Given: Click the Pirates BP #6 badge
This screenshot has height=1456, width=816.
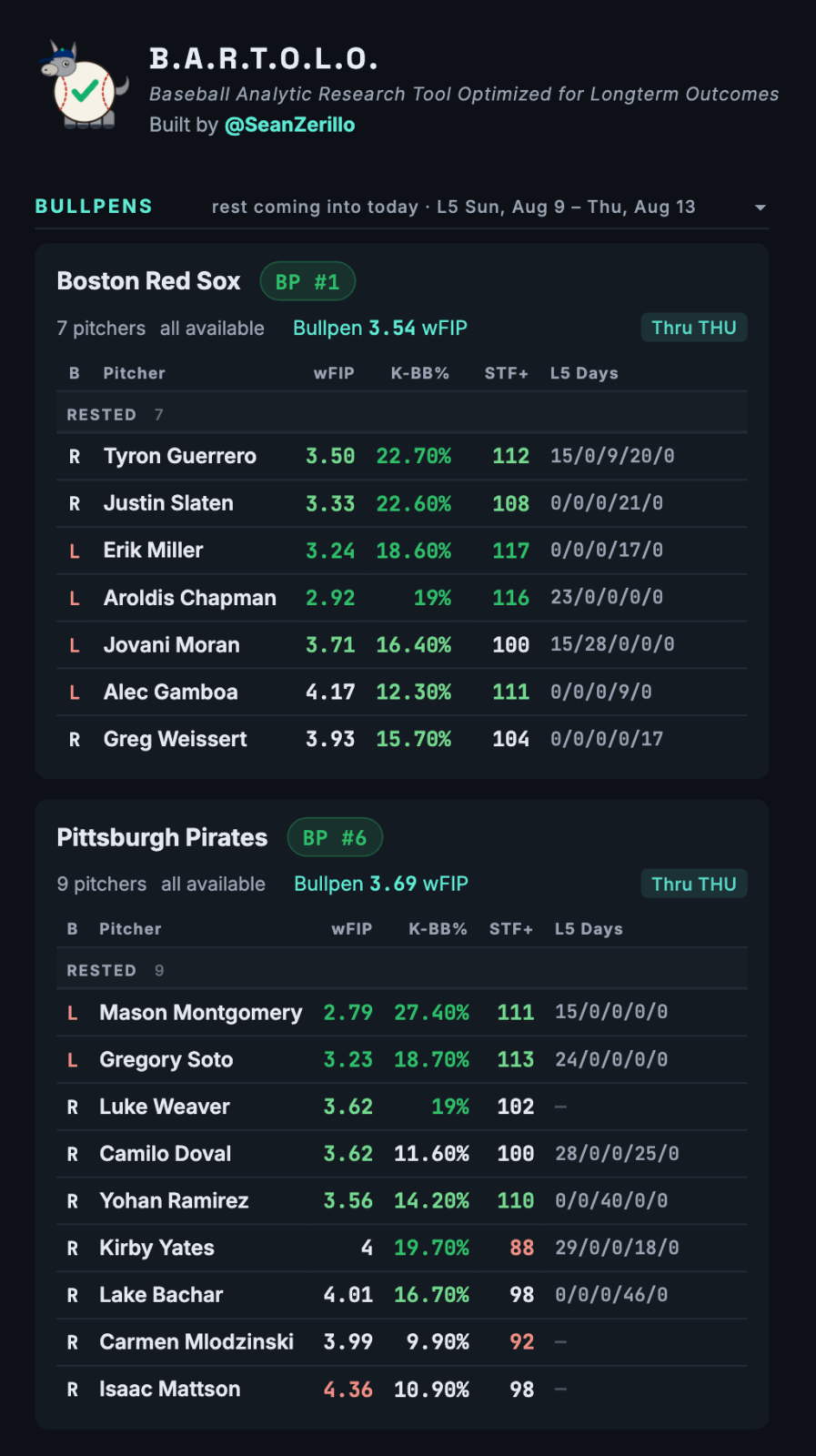Looking at the screenshot, I should coord(335,837).
